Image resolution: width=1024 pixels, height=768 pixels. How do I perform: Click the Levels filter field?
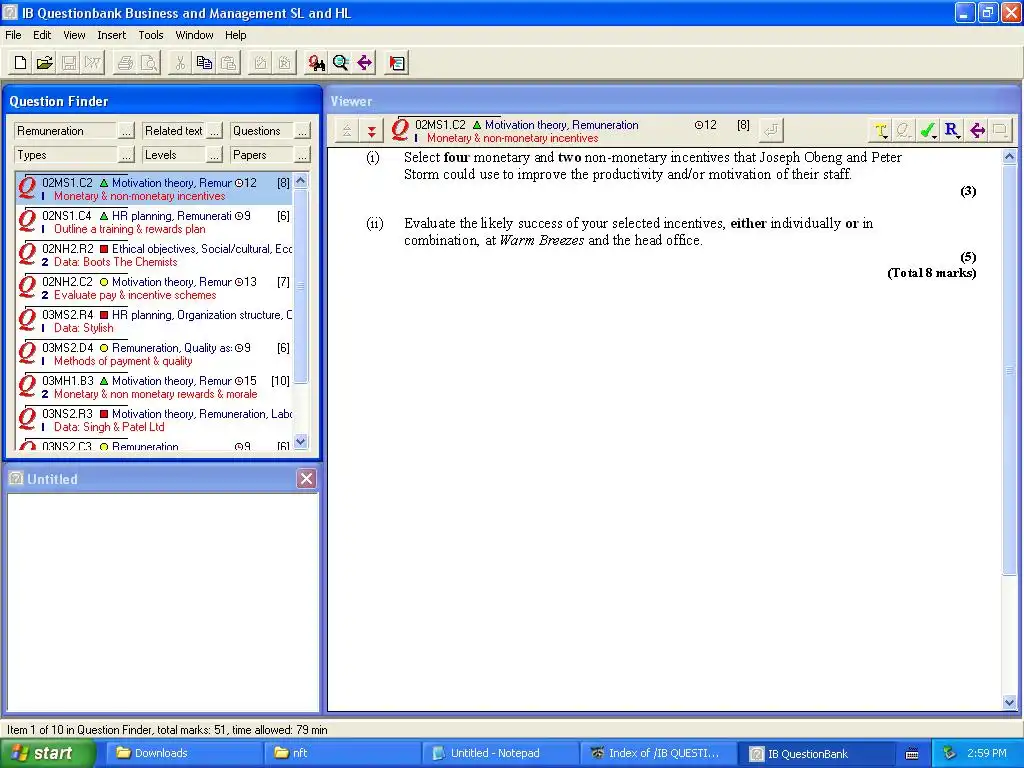pos(174,155)
